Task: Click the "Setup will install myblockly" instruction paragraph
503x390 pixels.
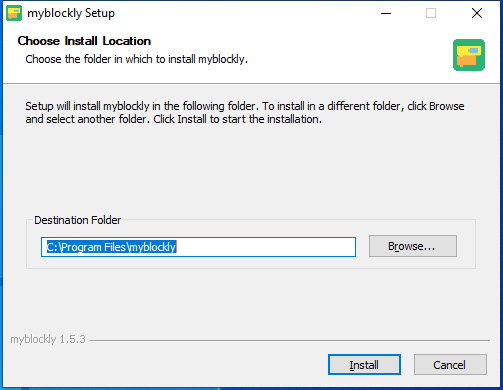Action: point(245,113)
